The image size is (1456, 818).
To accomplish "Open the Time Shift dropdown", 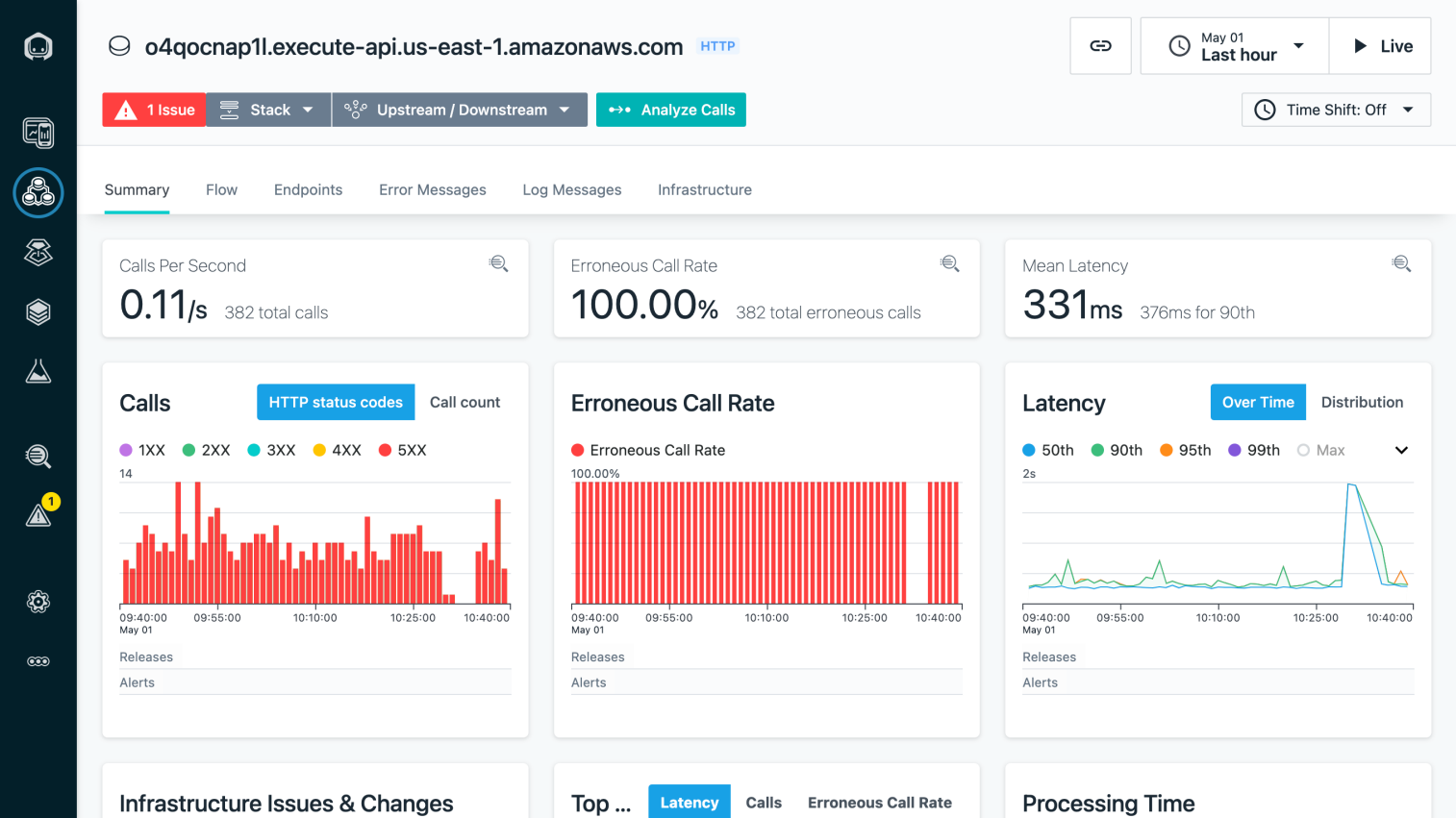I will tap(1336, 110).
